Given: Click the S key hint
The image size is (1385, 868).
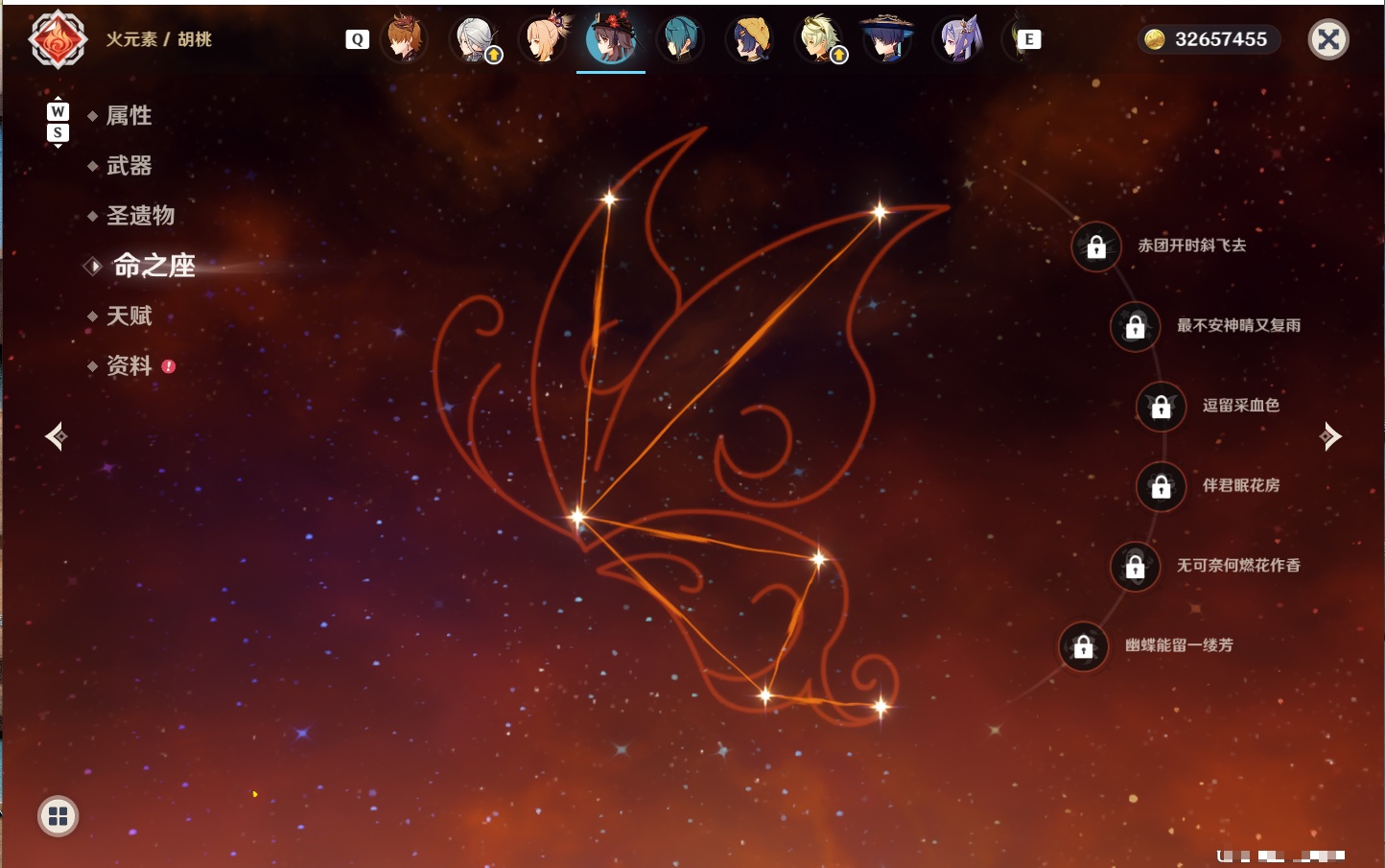Looking at the screenshot, I should (58, 132).
